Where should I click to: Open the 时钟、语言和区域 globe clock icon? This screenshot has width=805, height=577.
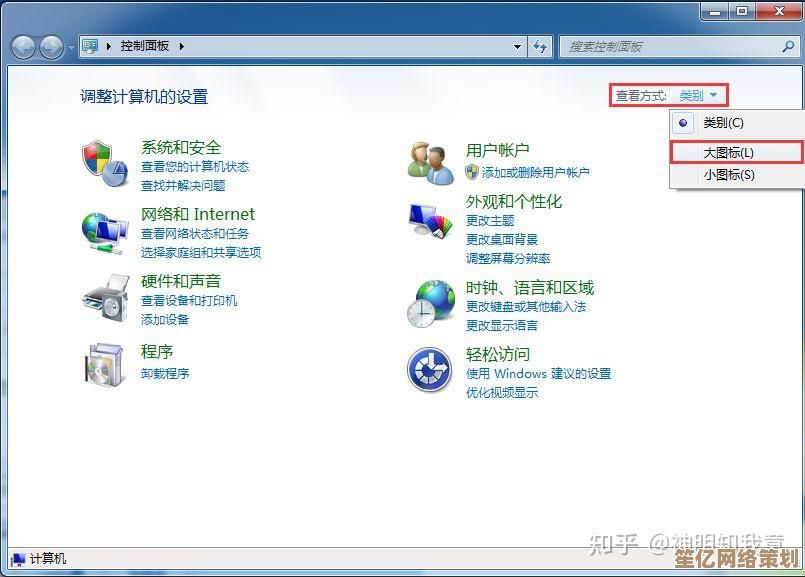tap(431, 302)
